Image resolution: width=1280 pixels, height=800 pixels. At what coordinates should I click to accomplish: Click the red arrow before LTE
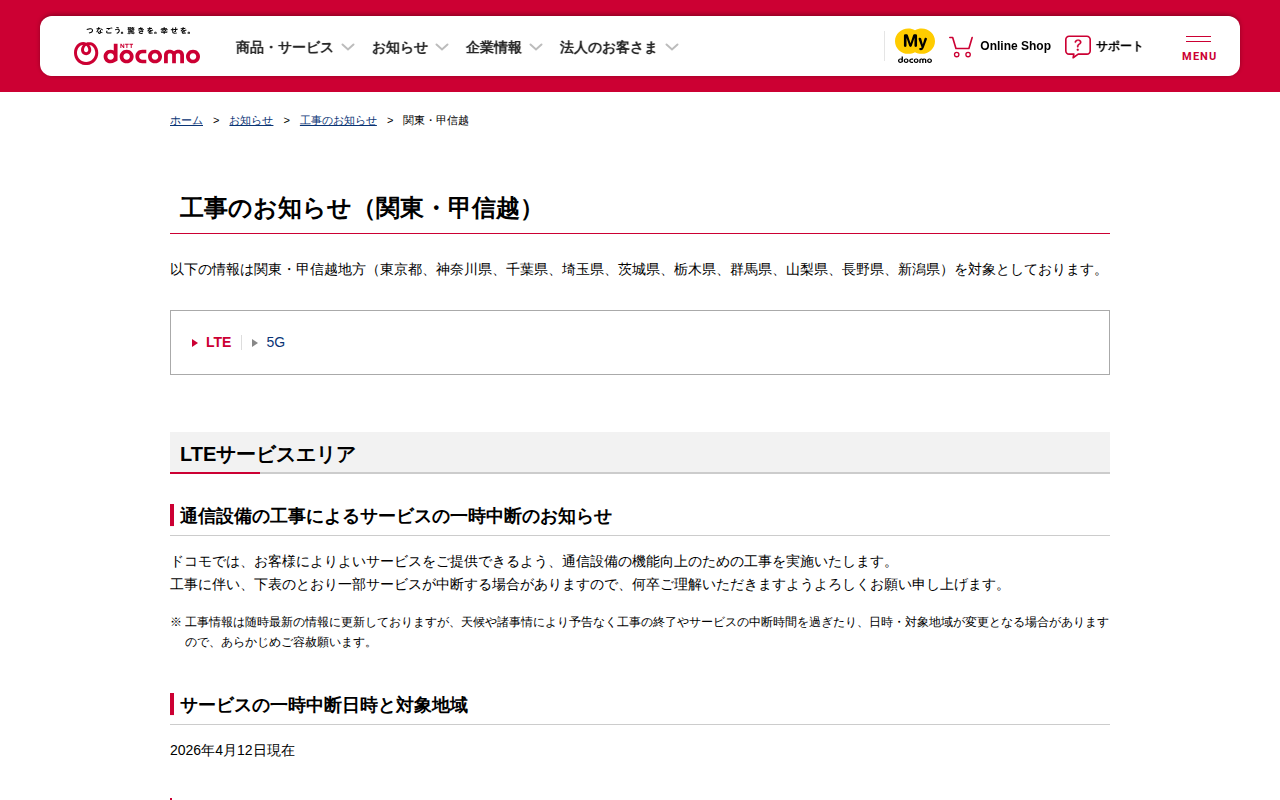click(195, 343)
